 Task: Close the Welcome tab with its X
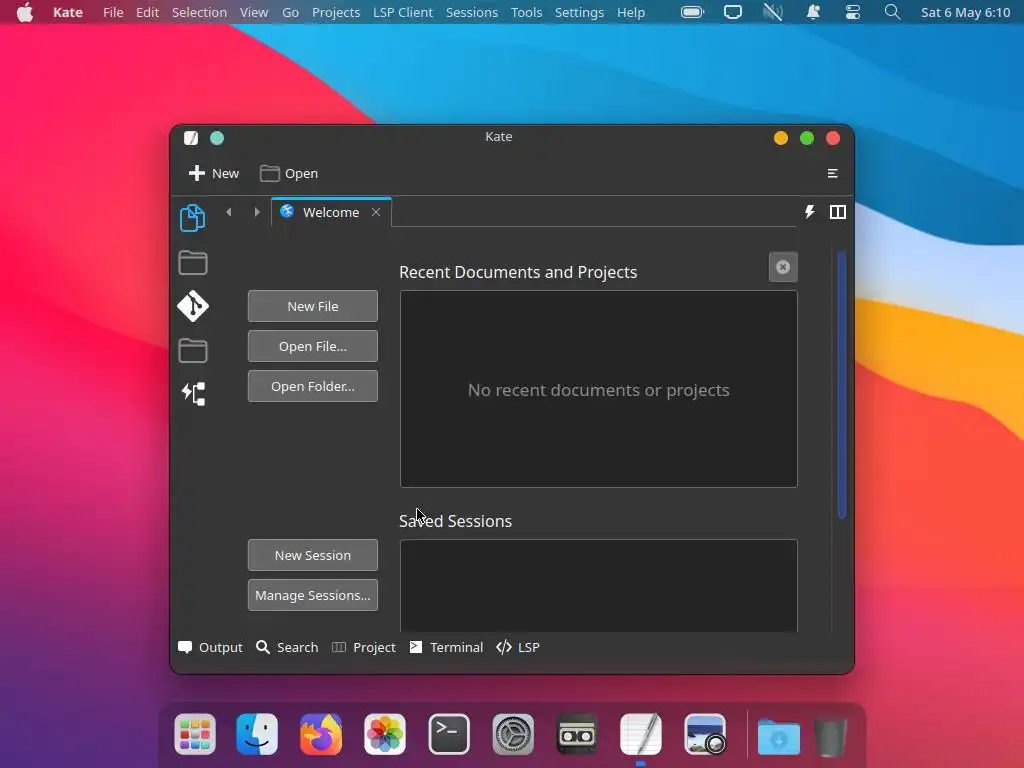pos(376,212)
